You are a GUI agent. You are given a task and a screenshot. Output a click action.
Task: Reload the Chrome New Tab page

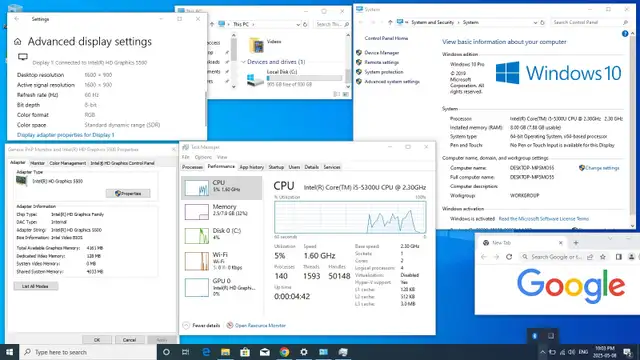[x=509, y=257]
